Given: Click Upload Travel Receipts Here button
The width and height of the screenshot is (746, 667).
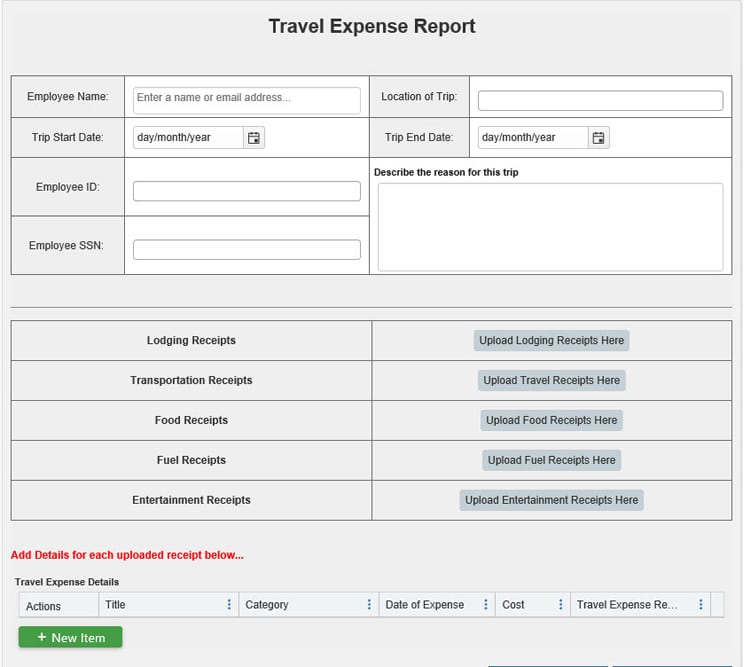Looking at the screenshot, I should tap(551, 381).
